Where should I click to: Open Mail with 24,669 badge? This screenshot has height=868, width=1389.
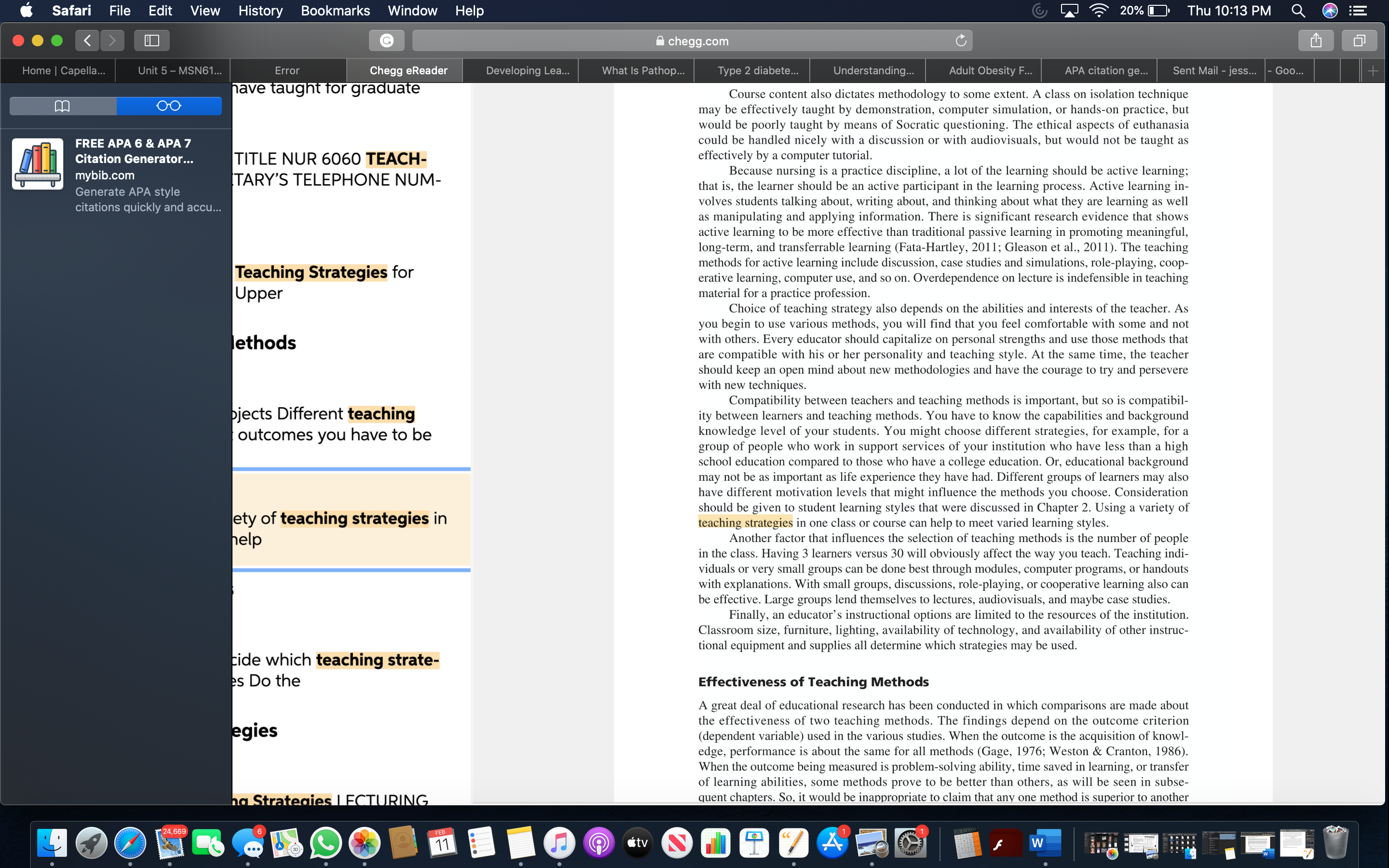(169, 843)
